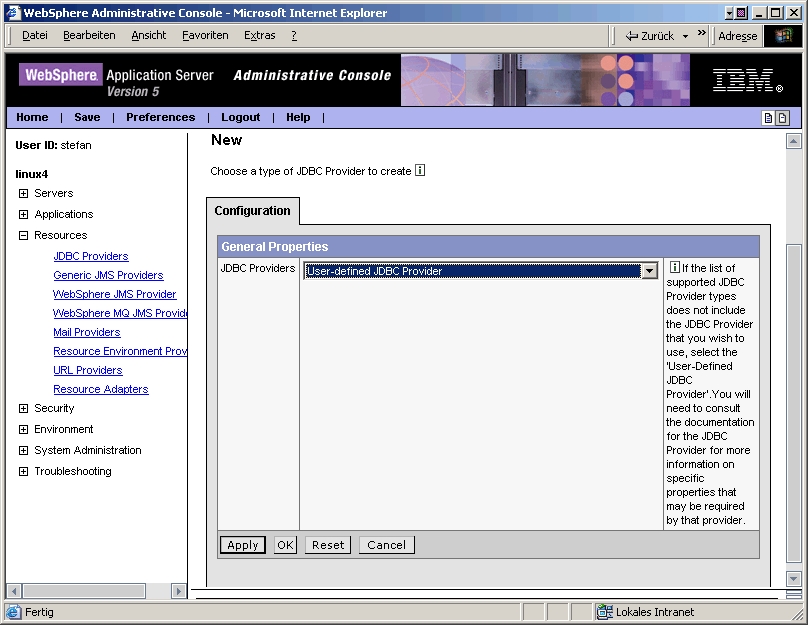Open the ? help menu
Image resolution: width=808 pixels, height=625 pixels.
click(294, 36)
